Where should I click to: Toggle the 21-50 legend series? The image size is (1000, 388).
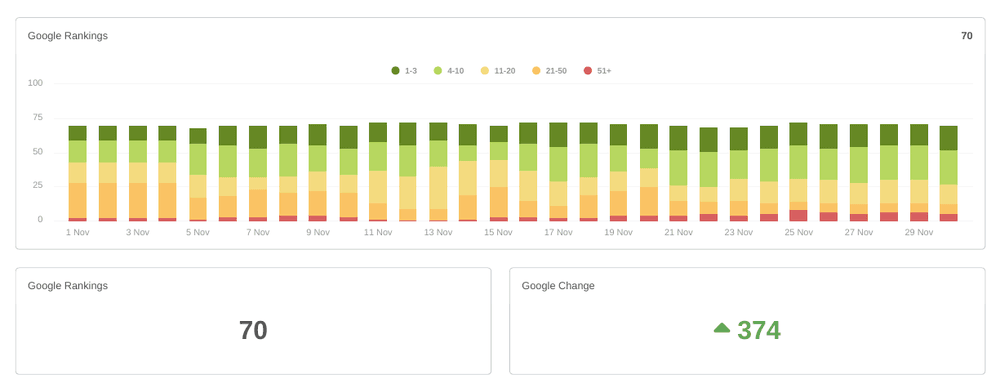[549, 71]
